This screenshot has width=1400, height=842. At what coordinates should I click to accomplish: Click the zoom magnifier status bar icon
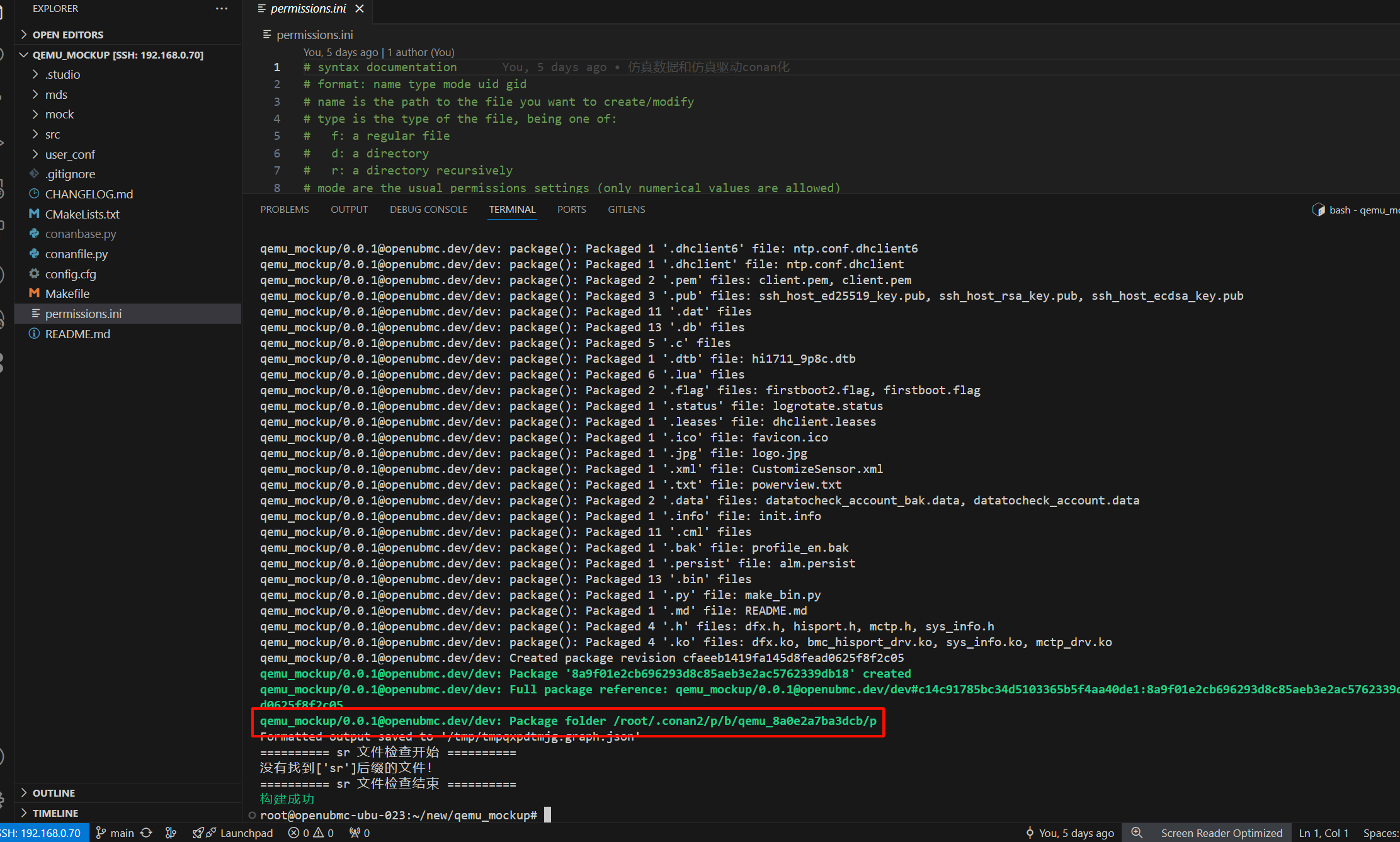[x=1137, y=833]
